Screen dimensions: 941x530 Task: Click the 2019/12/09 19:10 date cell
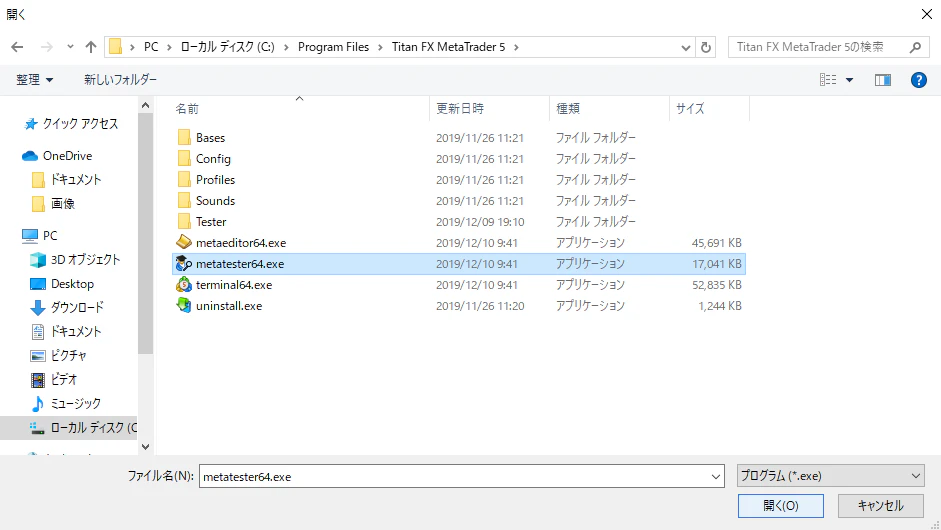(480, 222)
